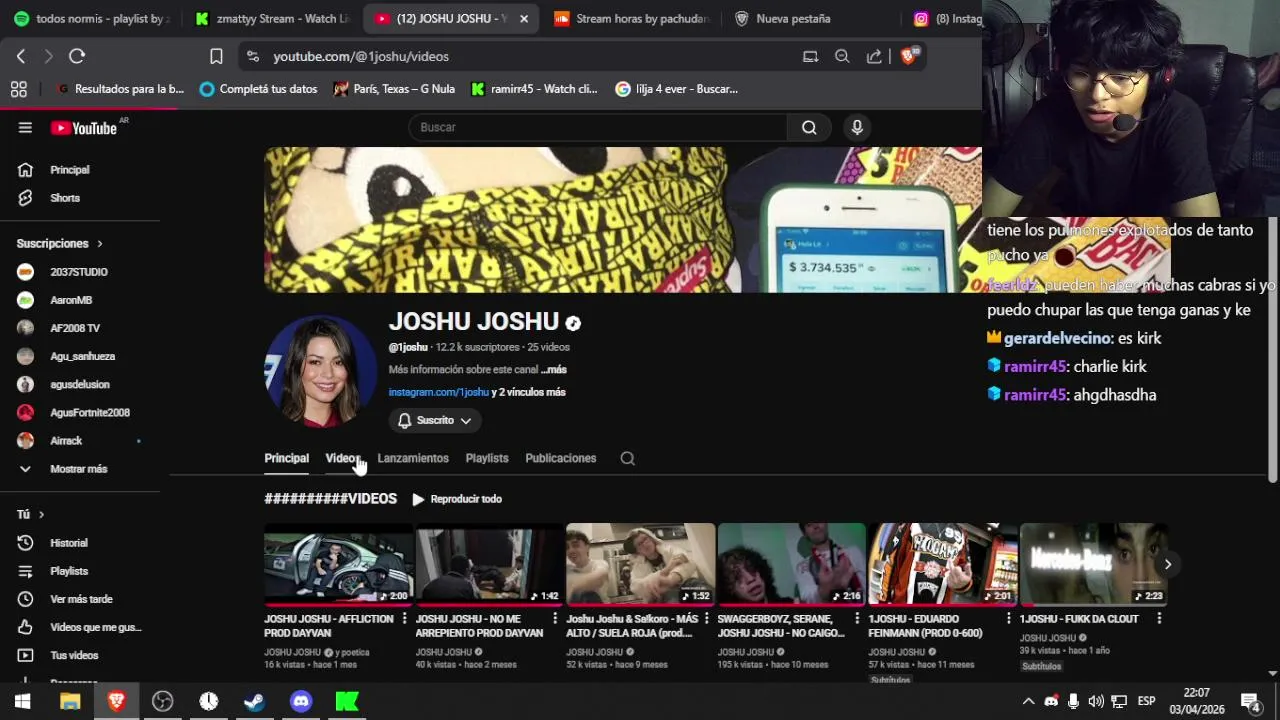Open Completá tus datos bookmark
The width and height of the screenshot is (1280, 720).
pyautogui.click(x=258, y=89)
